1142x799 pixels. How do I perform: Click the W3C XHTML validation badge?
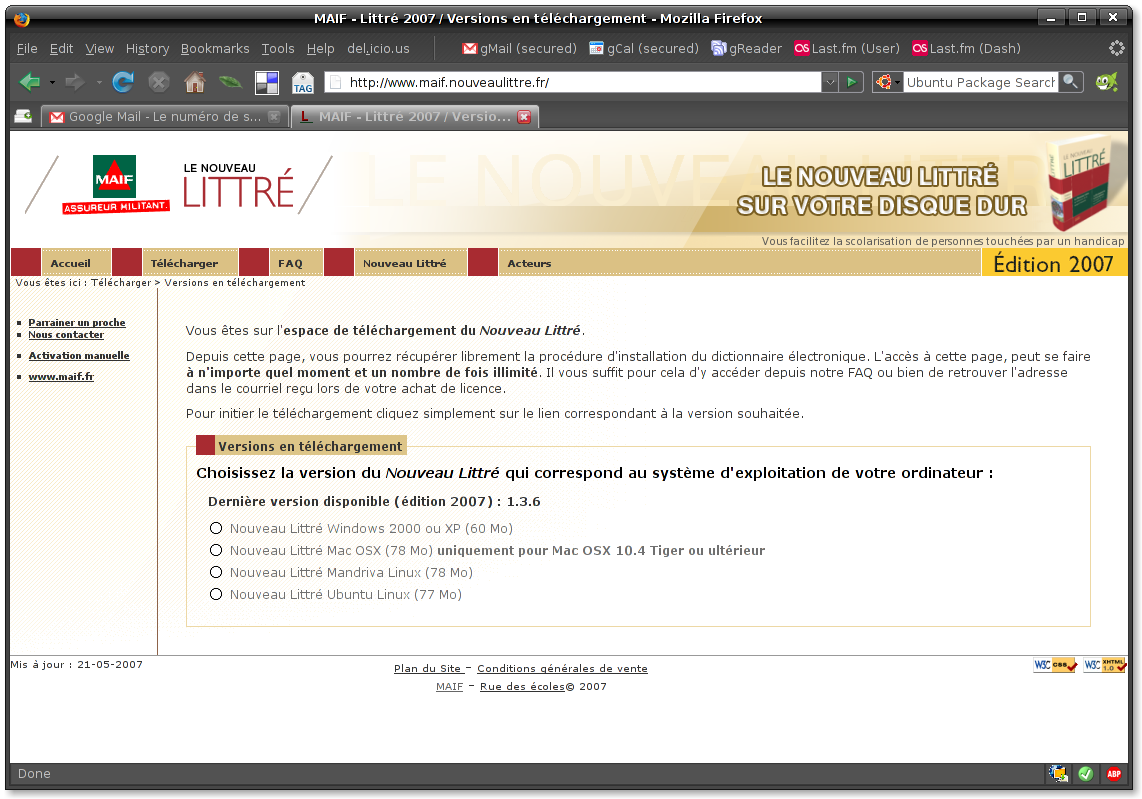[1104, 665]
